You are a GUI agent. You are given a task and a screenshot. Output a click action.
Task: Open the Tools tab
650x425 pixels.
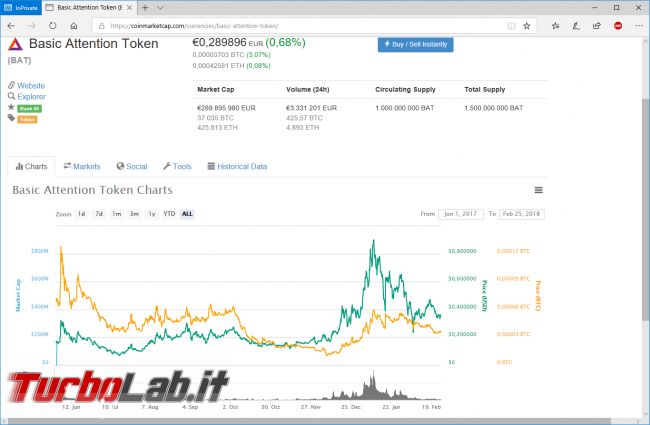pos(177,166)
